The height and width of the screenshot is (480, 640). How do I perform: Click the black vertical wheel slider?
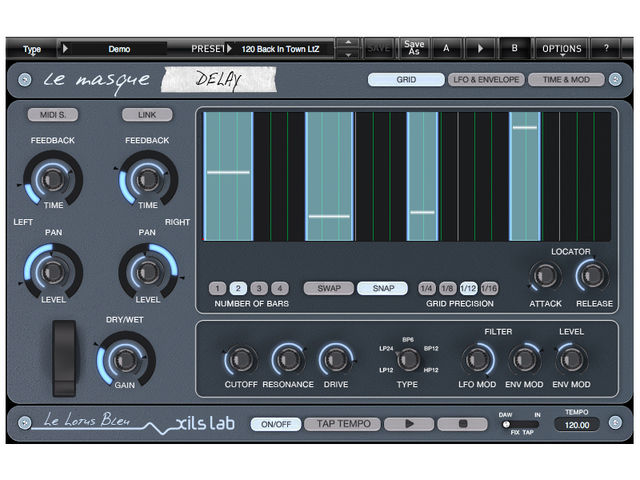pos(64,358)
